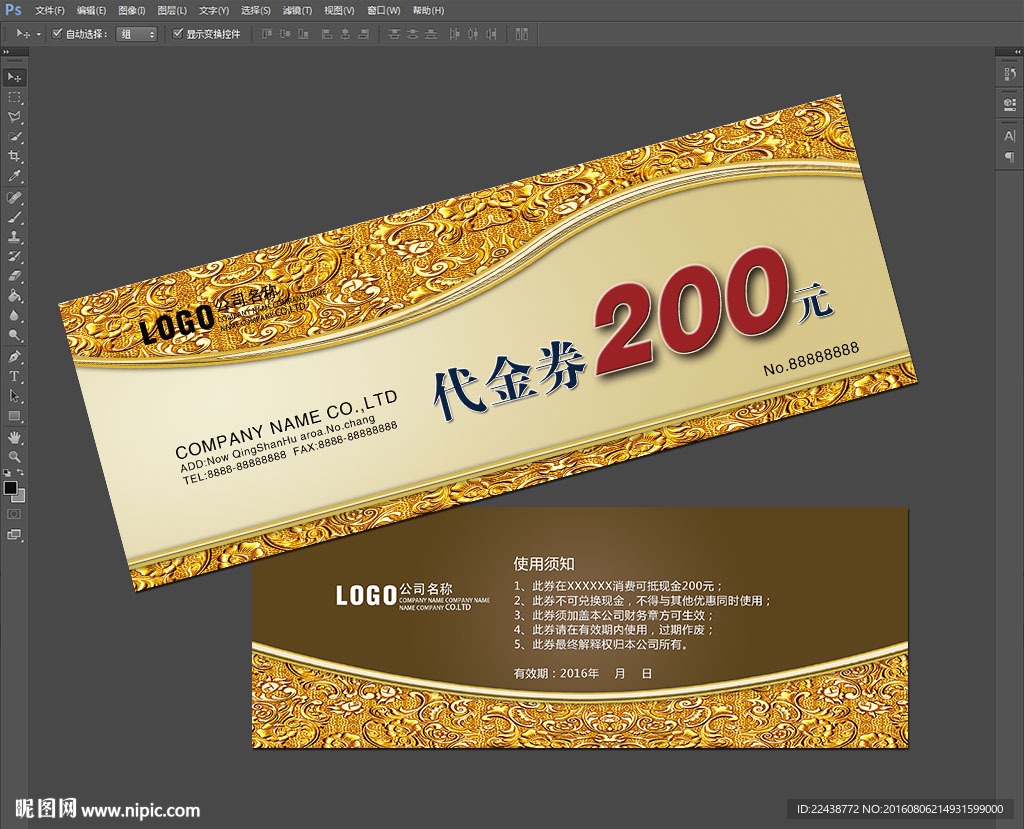
Task: Click the auto-align layers button
Action: [521, 34]
